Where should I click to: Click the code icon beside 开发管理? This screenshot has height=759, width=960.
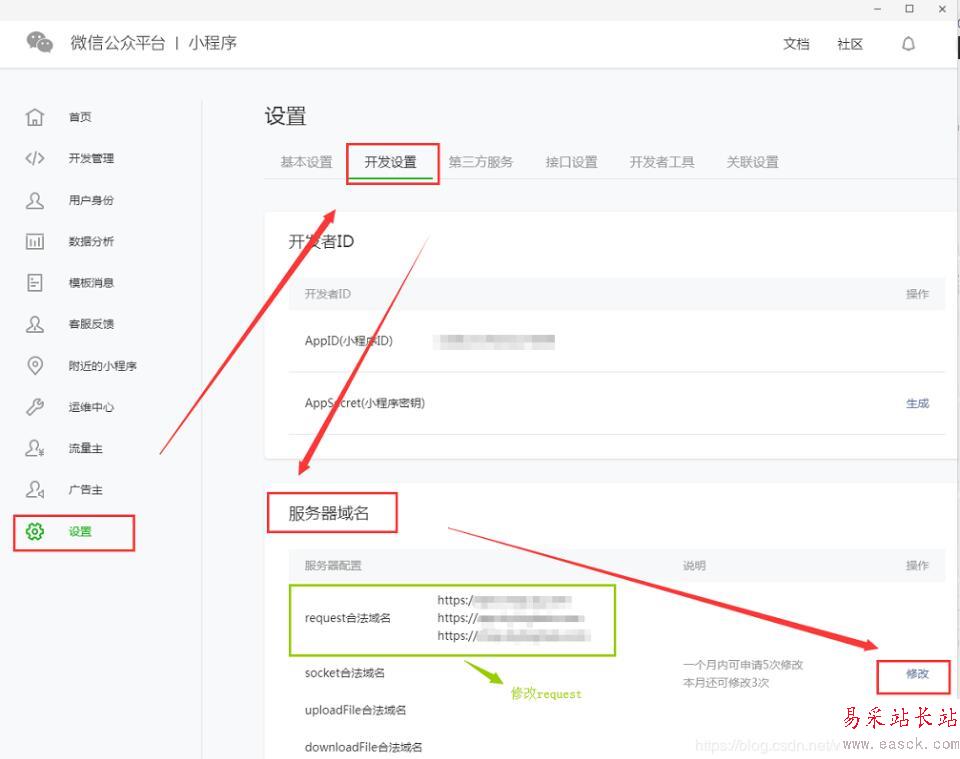click(35, 159)
